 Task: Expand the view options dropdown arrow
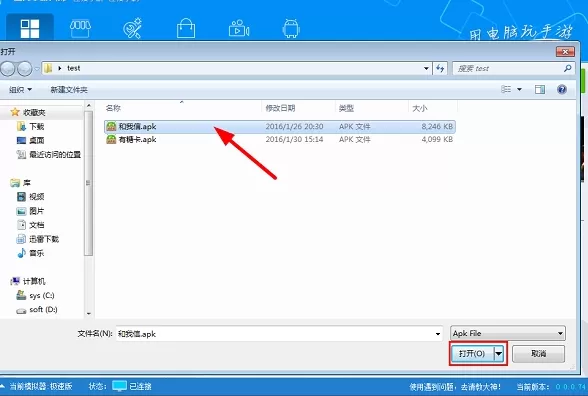519,89
